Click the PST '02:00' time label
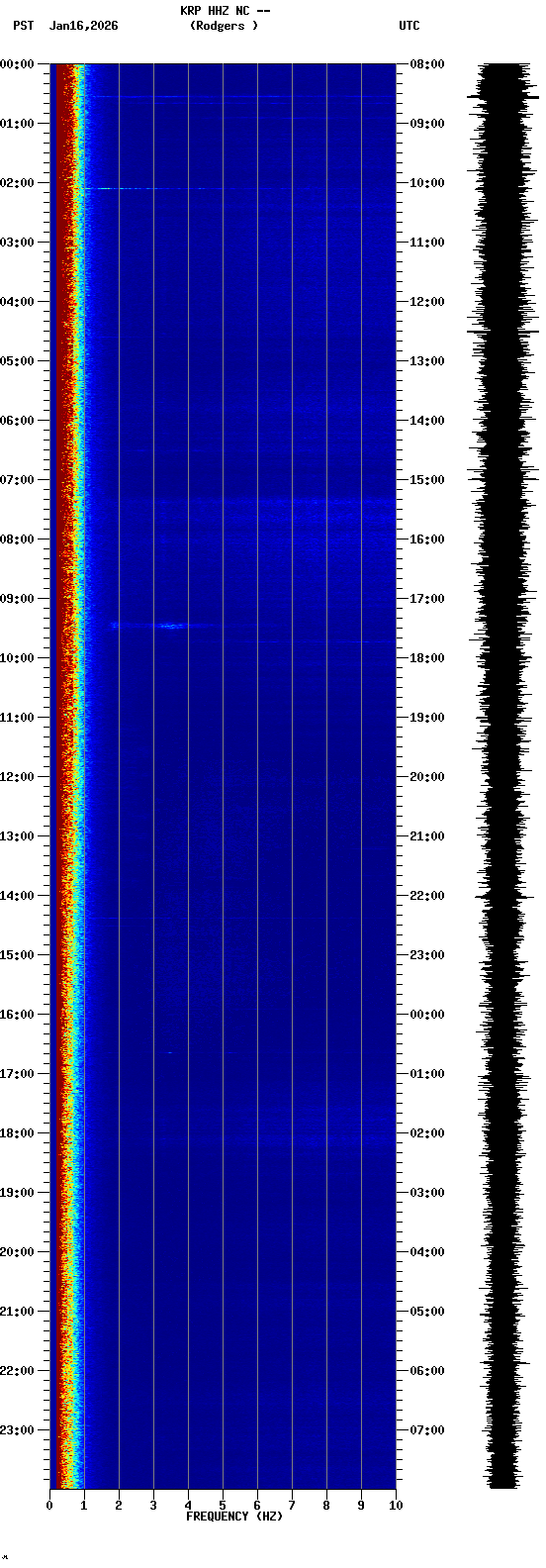This screenshot has height=1568, width=546. tap(17, 183)
